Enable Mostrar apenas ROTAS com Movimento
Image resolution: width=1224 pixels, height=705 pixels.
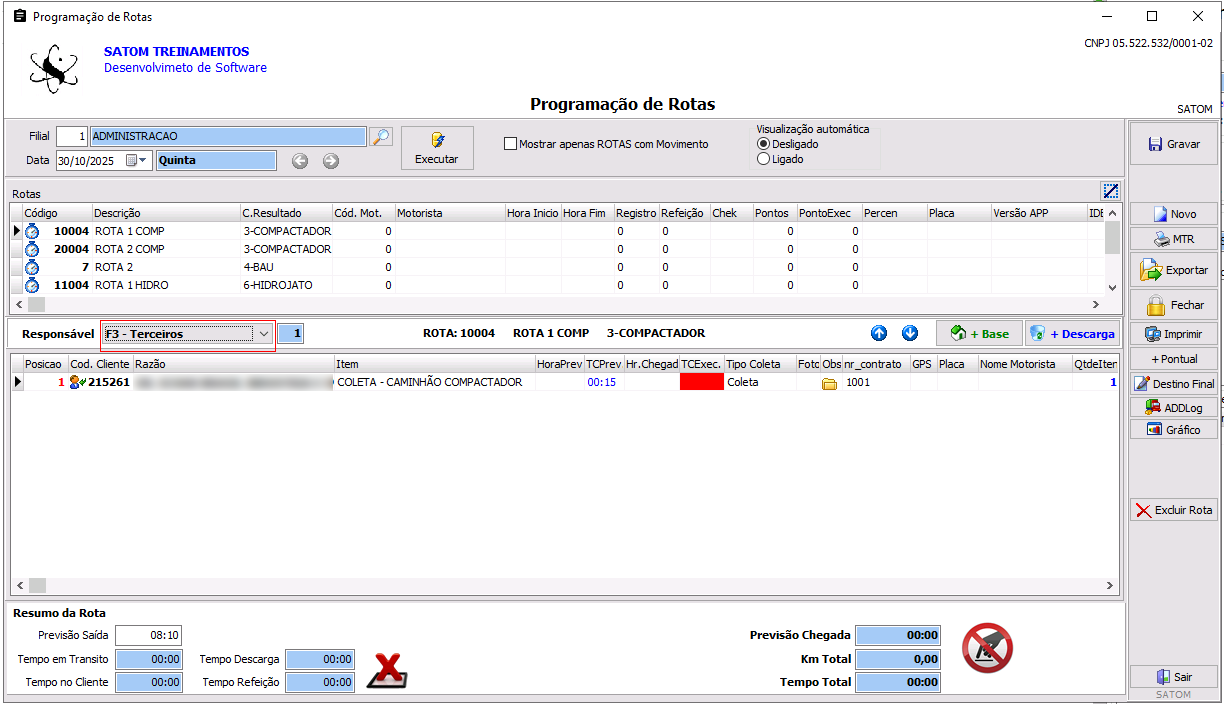pyautogui.click(x=511, y=144)
